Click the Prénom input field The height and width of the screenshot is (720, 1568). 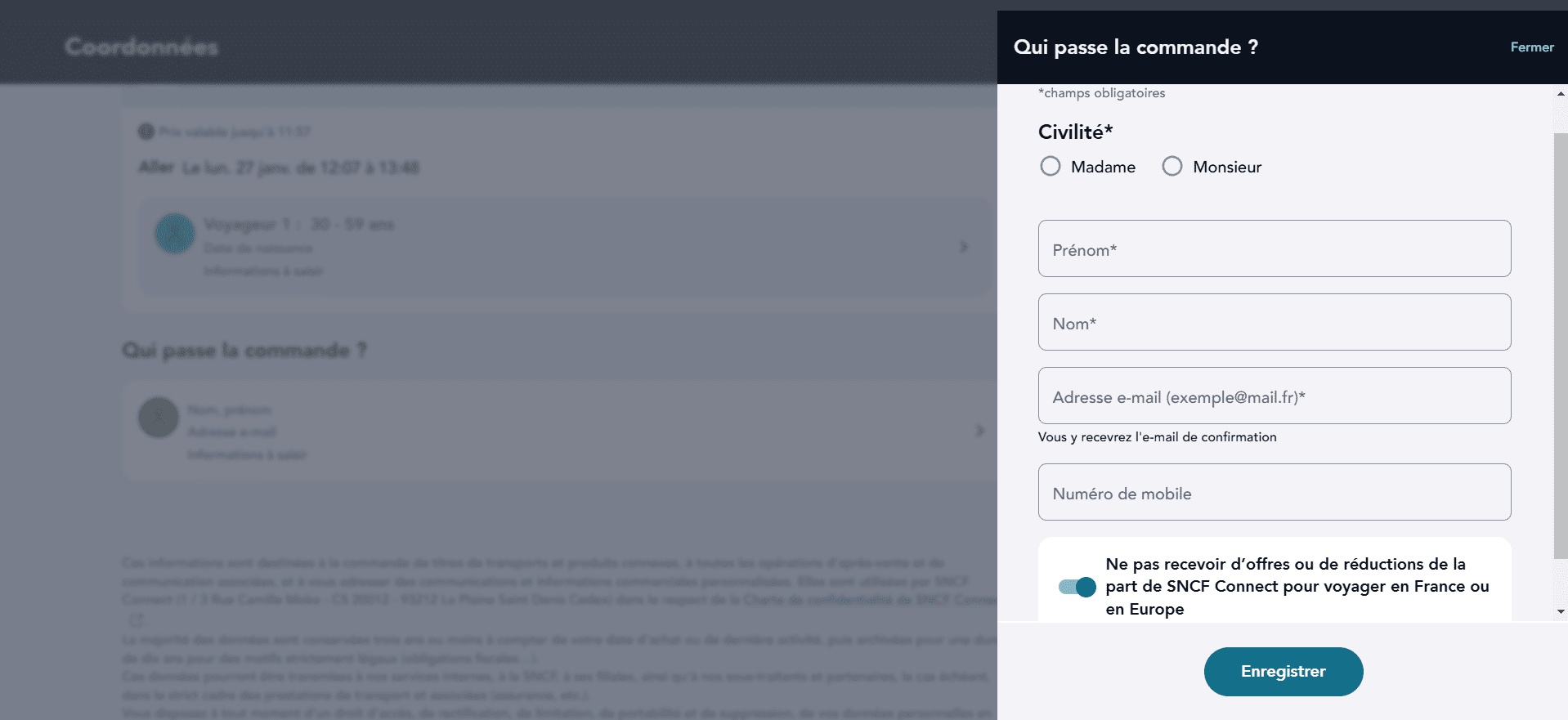[x=1274, y=248]
